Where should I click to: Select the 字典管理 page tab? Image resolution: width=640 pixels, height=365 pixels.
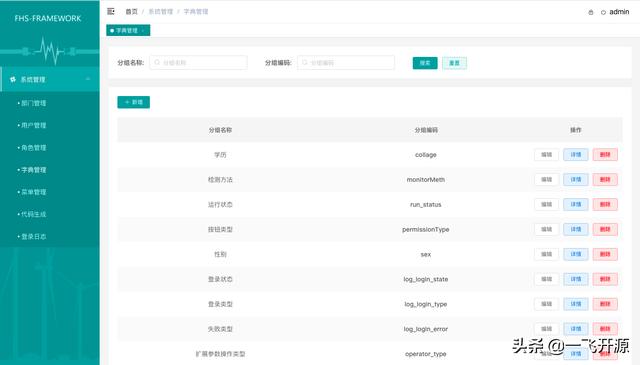(x=127, y=30)
